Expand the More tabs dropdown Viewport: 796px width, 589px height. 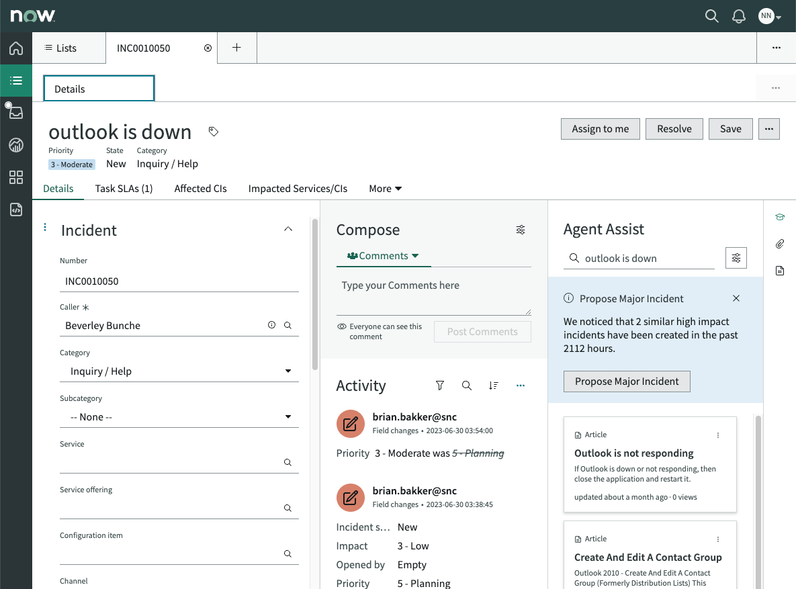click(x=385, y=188)
